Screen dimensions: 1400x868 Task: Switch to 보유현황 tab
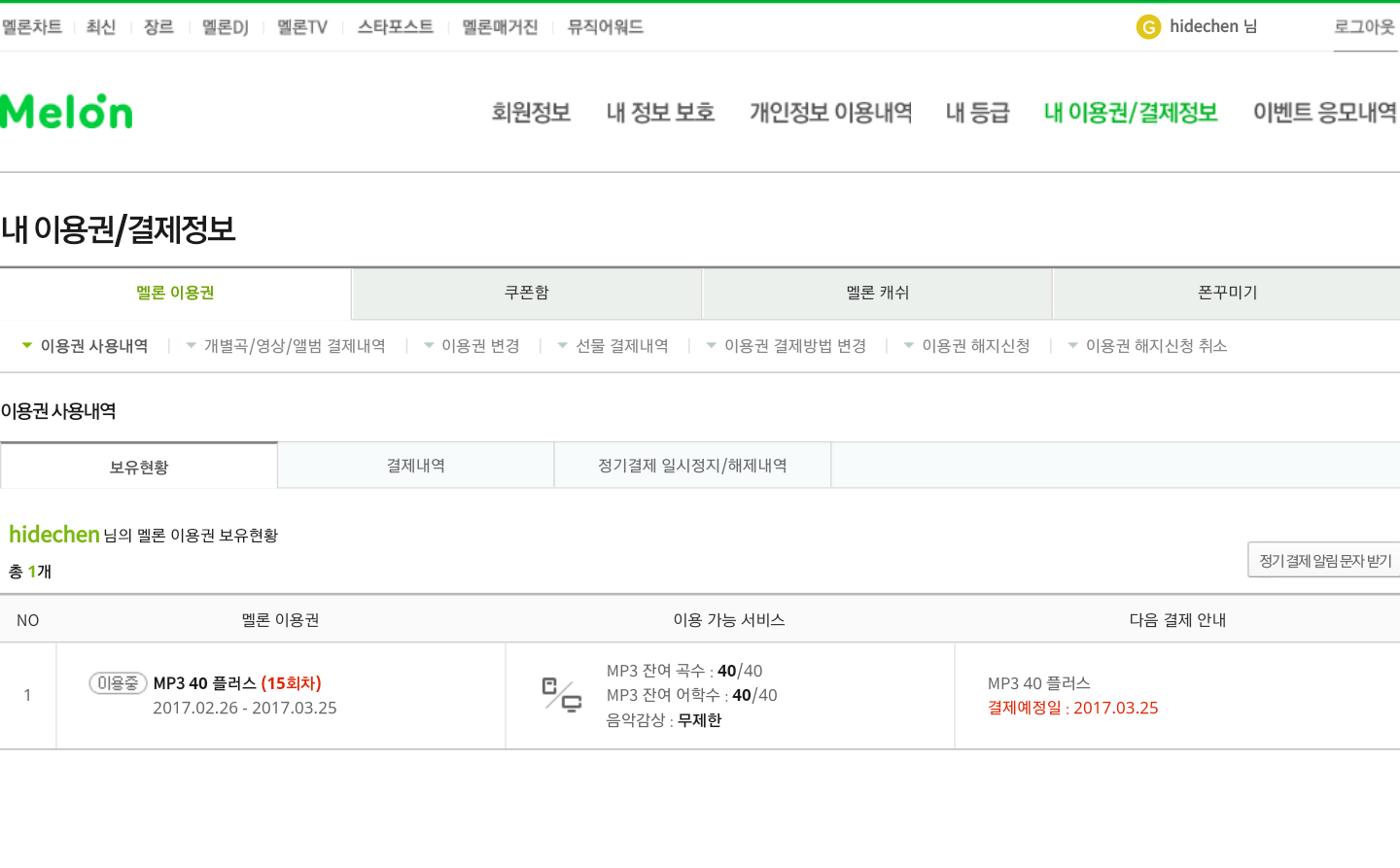tap(139, 467)
